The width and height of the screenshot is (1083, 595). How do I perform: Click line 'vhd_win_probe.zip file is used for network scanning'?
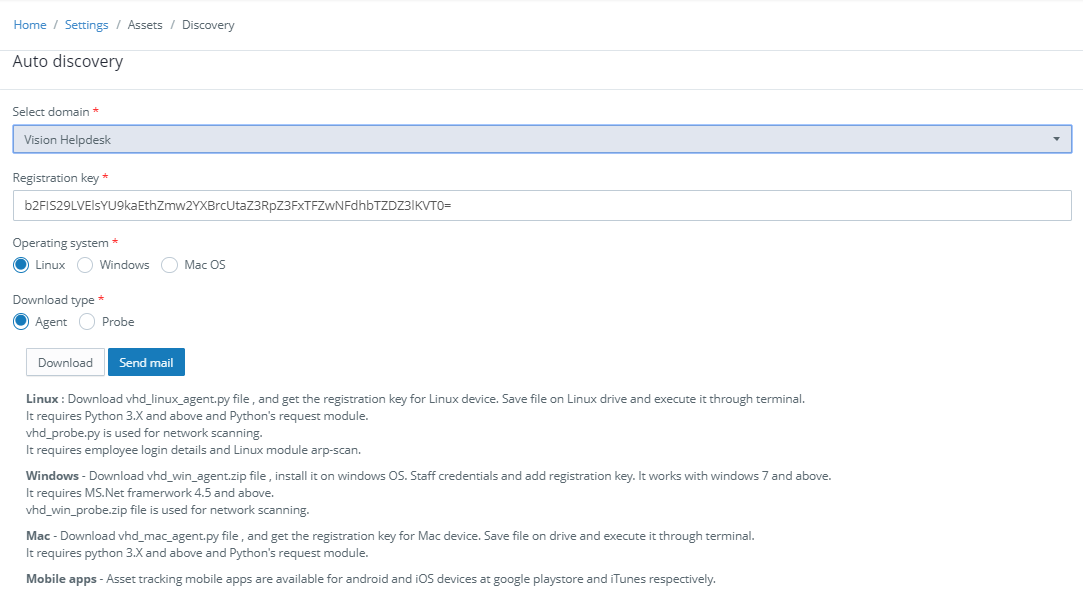[168, 510]
